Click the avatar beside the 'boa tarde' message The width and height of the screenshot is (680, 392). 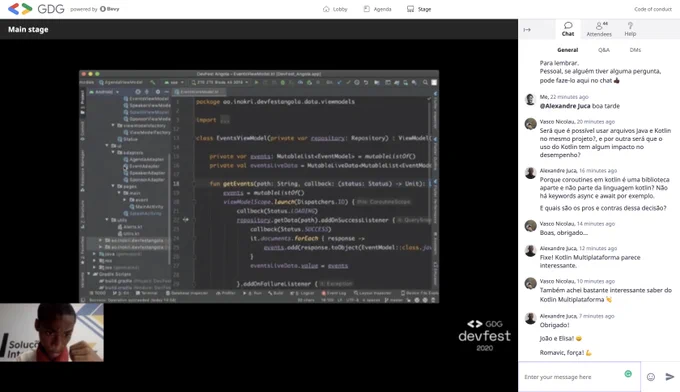click(530, 99)
